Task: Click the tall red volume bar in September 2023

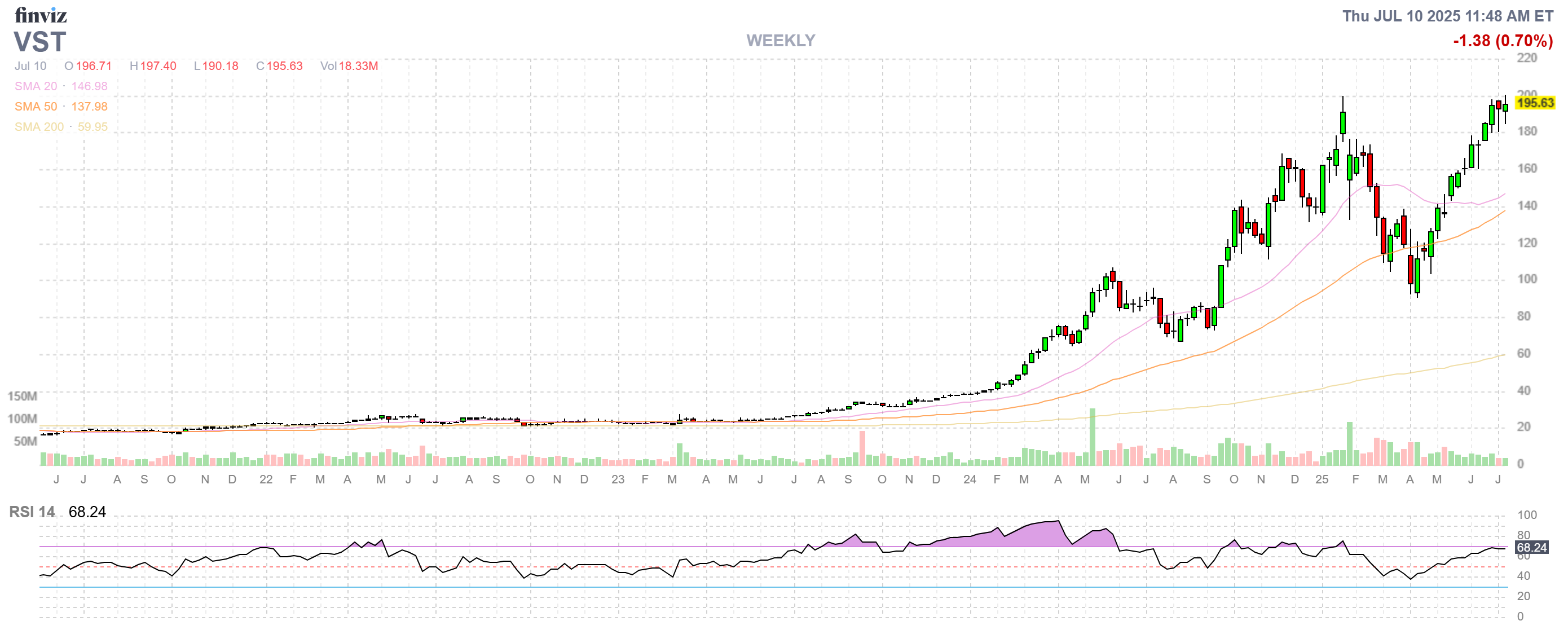Action: (862, 448)
